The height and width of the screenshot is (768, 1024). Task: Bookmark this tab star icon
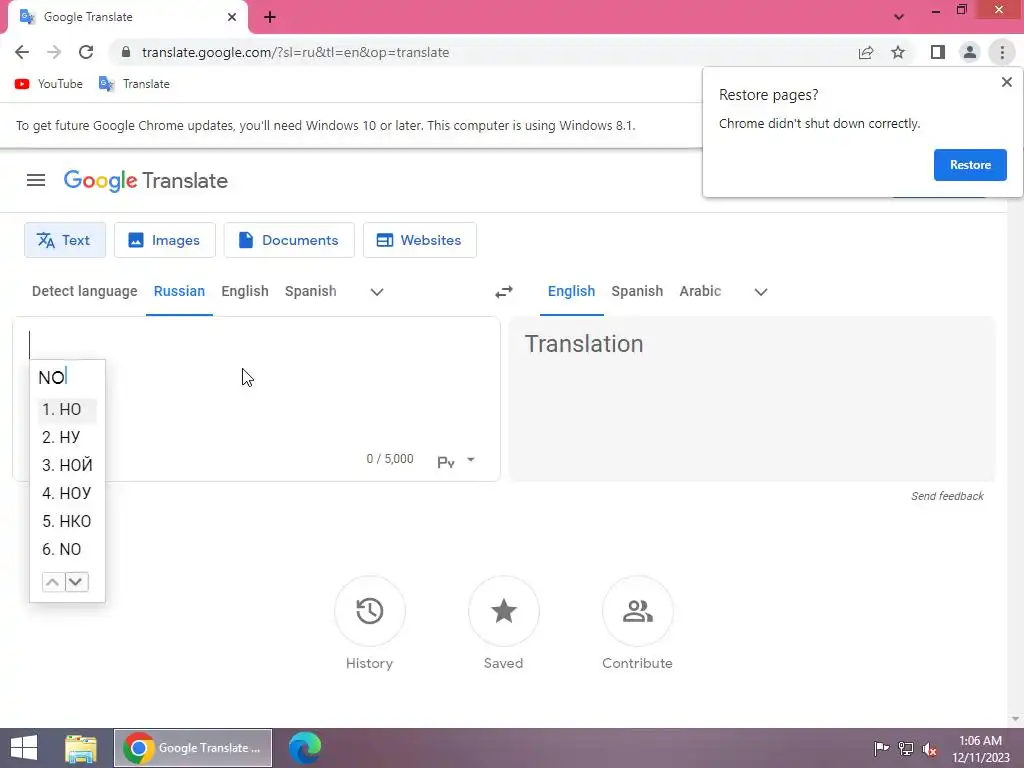[898, 52]
